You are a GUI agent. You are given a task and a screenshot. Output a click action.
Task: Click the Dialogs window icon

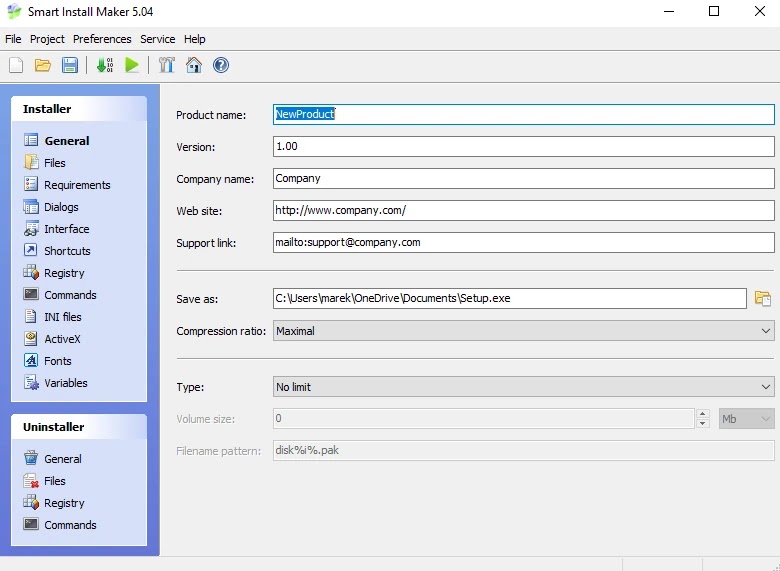pos(31,206)
